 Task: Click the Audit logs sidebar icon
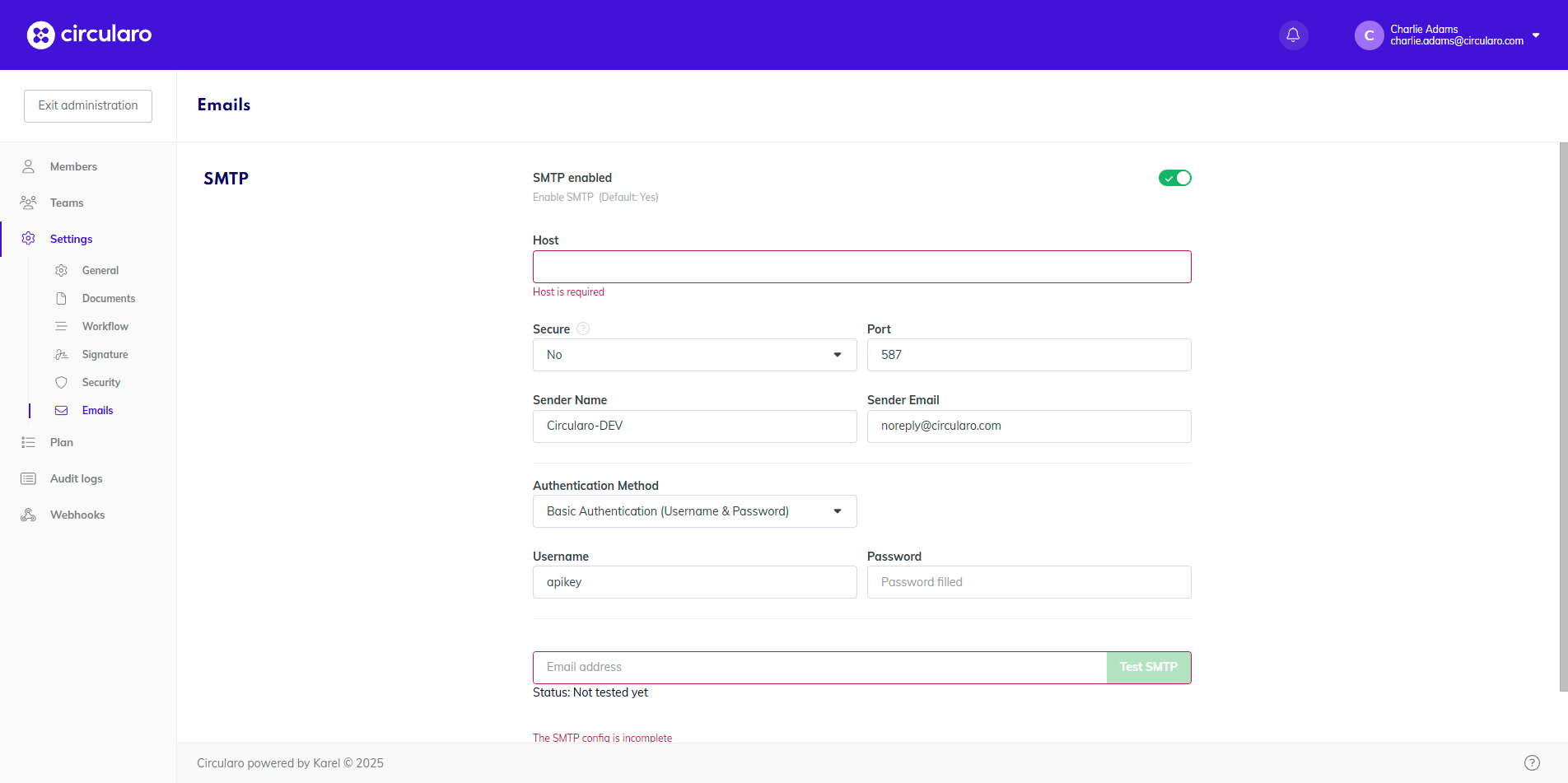[x=28, y=478]
